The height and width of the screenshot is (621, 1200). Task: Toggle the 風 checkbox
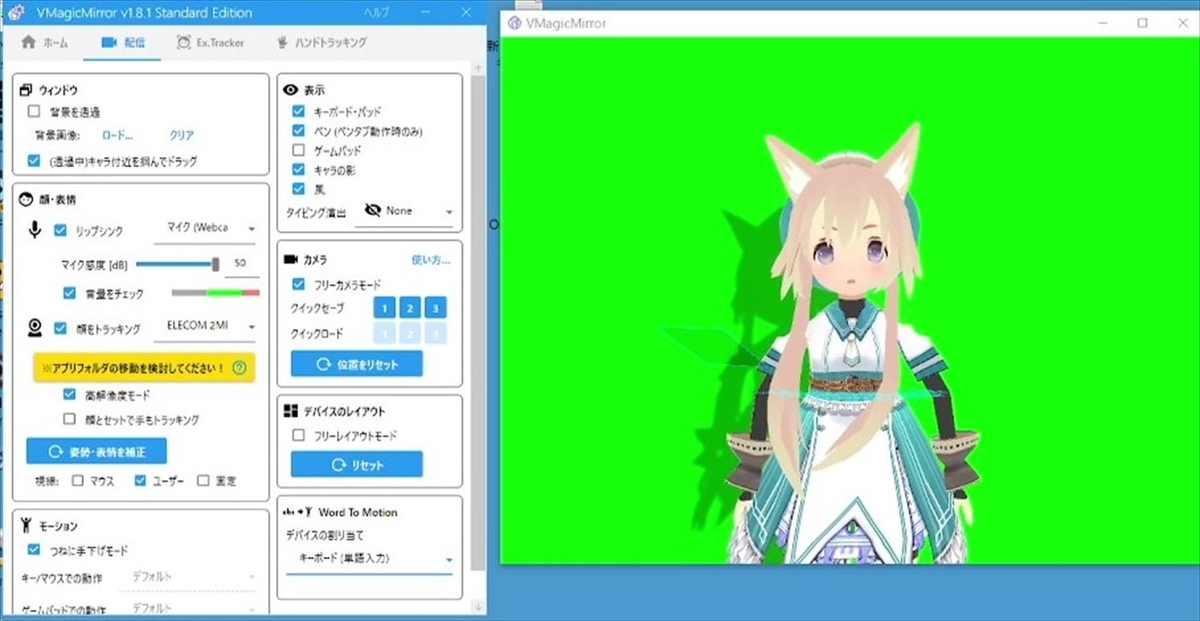[x=298, y=188]
